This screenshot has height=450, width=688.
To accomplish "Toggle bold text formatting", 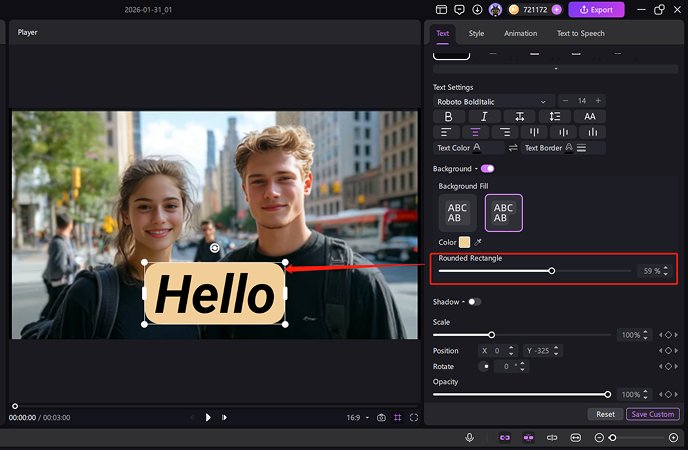I will pos(448,116).
